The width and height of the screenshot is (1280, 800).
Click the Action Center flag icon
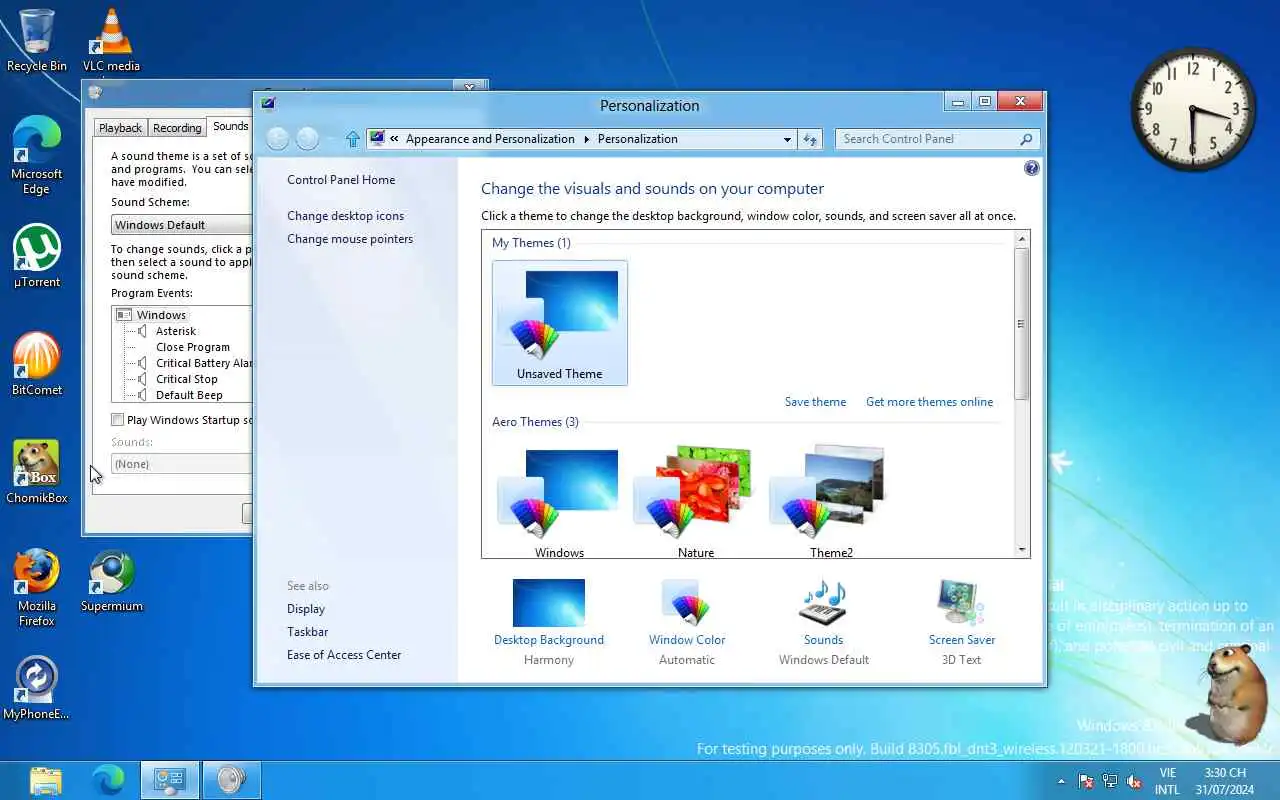(x=1086, y=781)
